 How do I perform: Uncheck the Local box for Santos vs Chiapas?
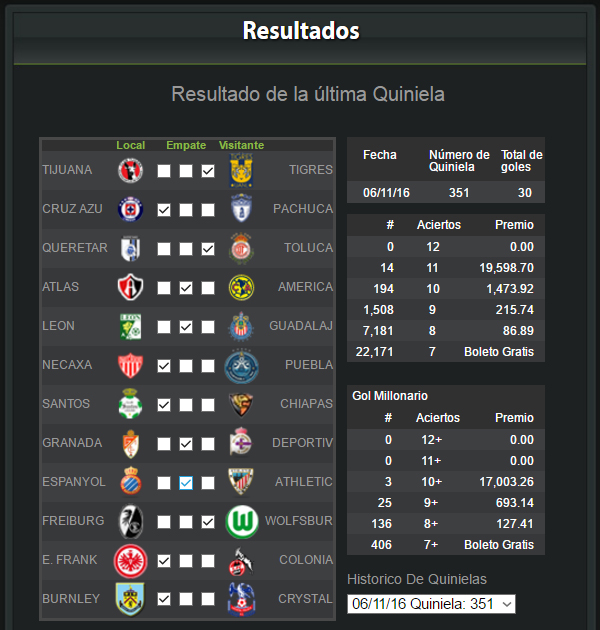coord(164,405)
